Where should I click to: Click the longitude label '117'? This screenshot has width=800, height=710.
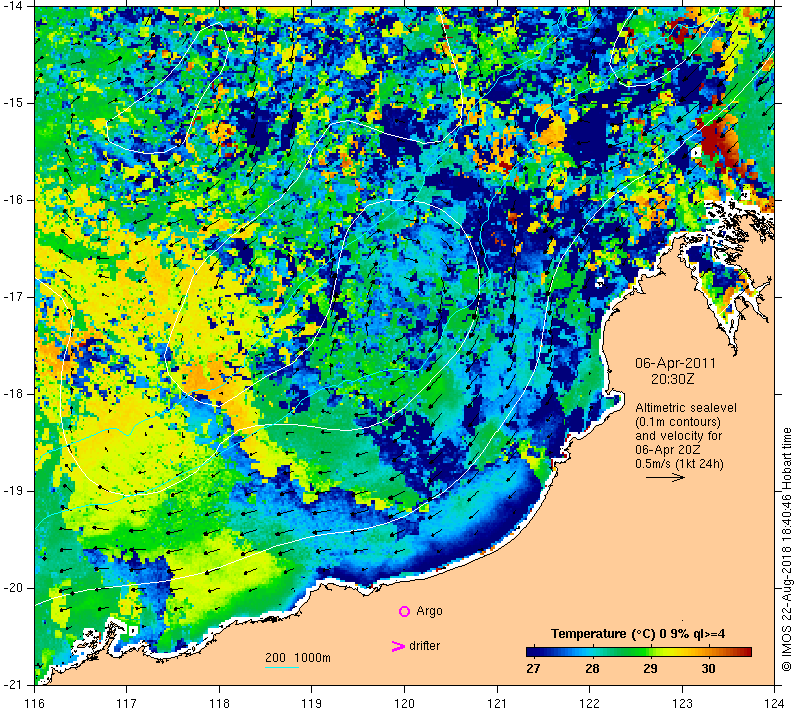tap(127, 703)
